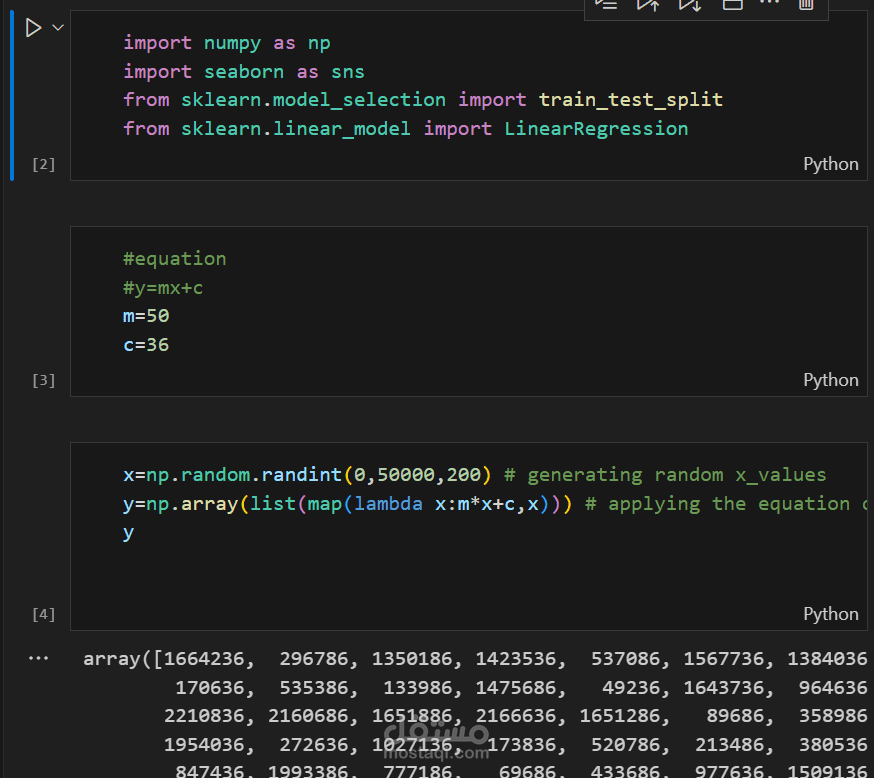Execute cell and below via the toolbar icon

pos(690,4)
